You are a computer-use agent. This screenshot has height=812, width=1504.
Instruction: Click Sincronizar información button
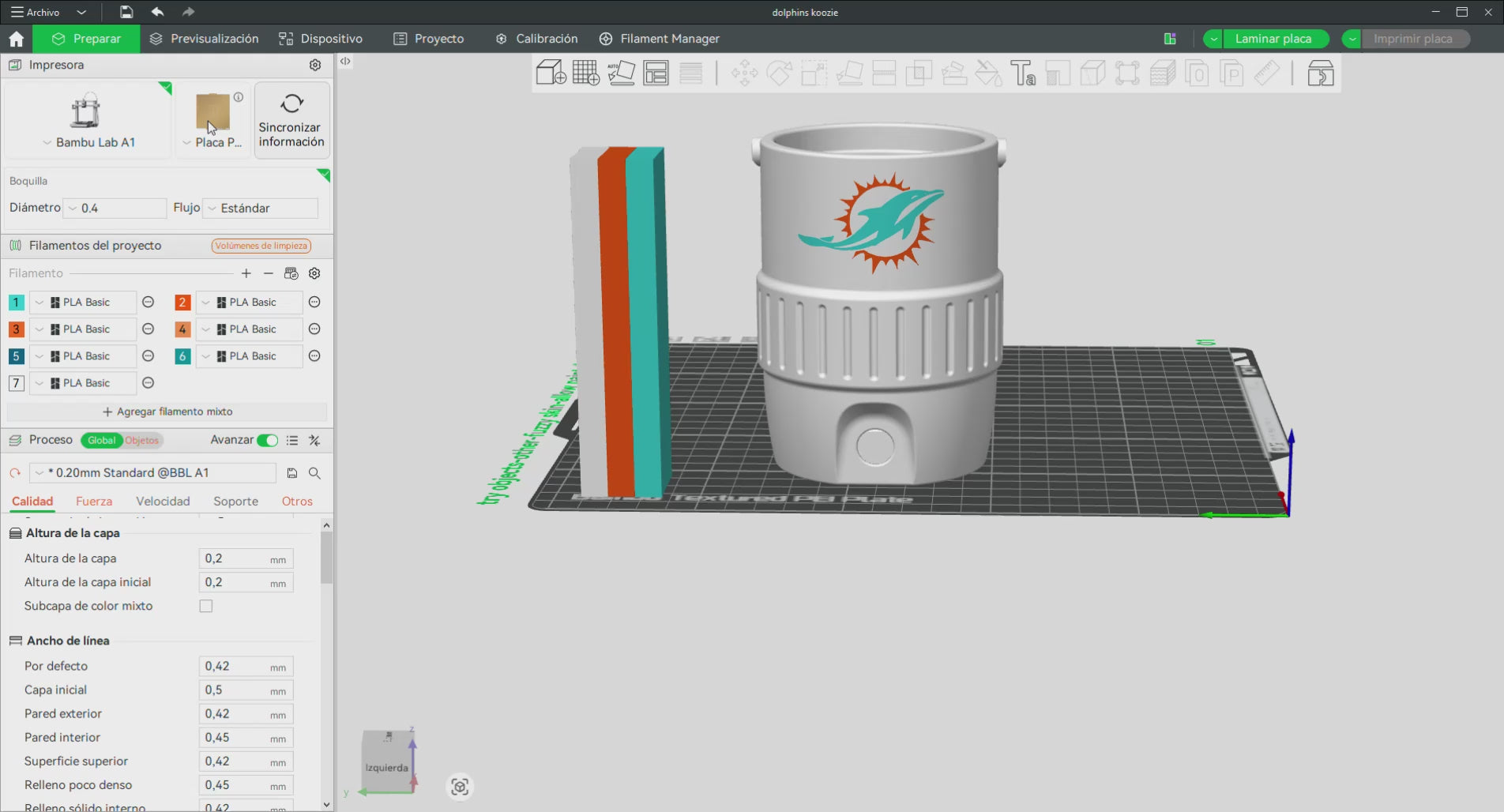[291, 120]
